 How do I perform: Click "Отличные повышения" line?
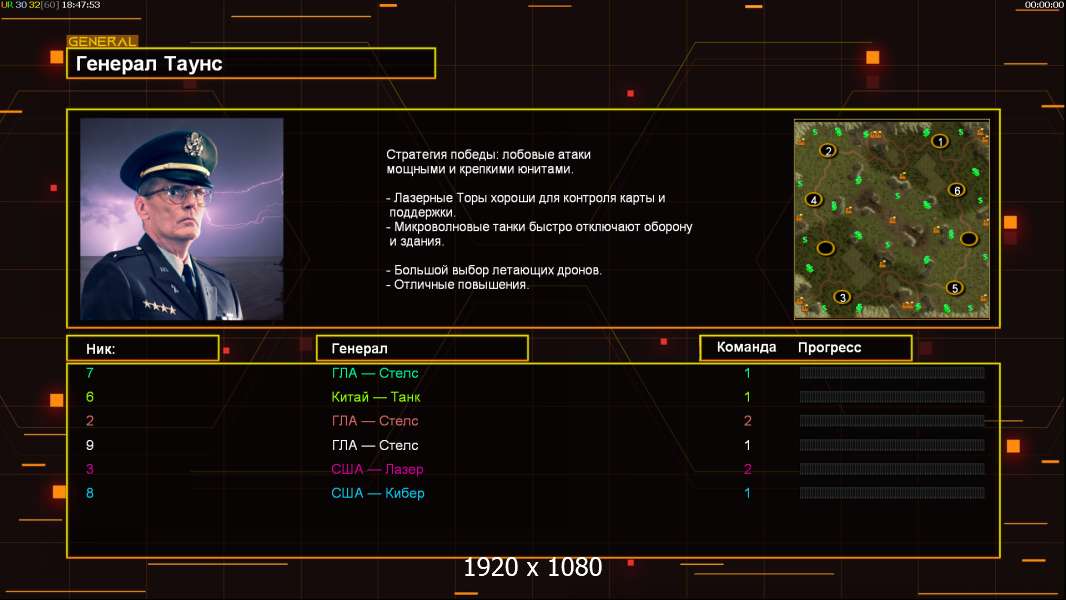[457, 285]
